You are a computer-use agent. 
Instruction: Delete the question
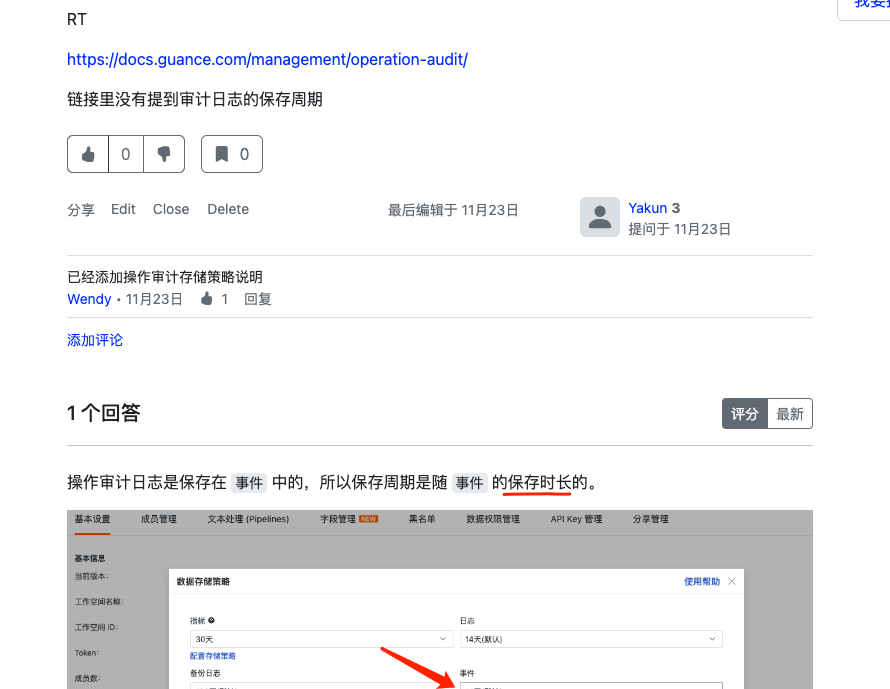(228, 209)
